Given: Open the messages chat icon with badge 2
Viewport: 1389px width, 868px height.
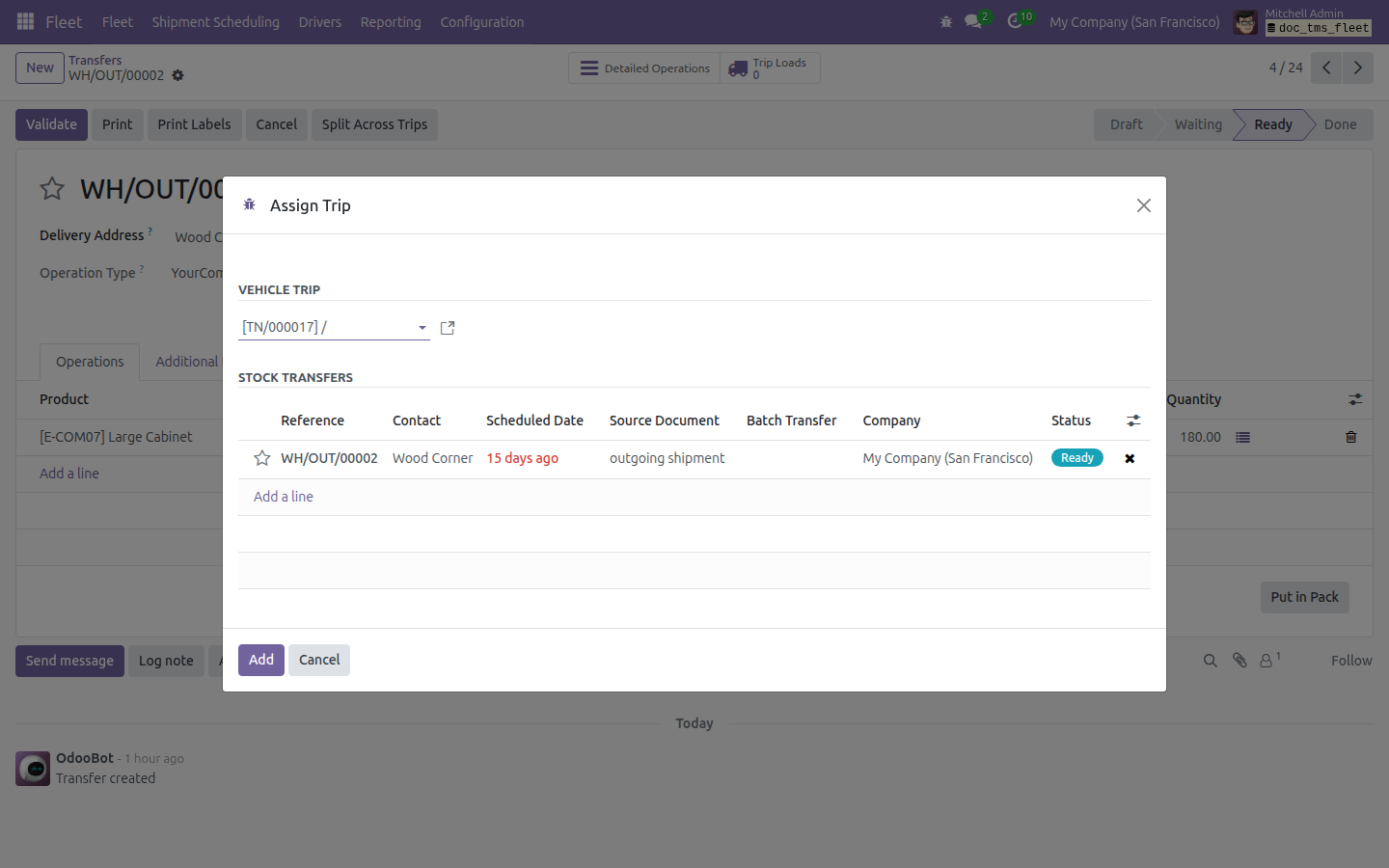Looking at the screenshot, I should pyautogui.click(x=973, y=21).
